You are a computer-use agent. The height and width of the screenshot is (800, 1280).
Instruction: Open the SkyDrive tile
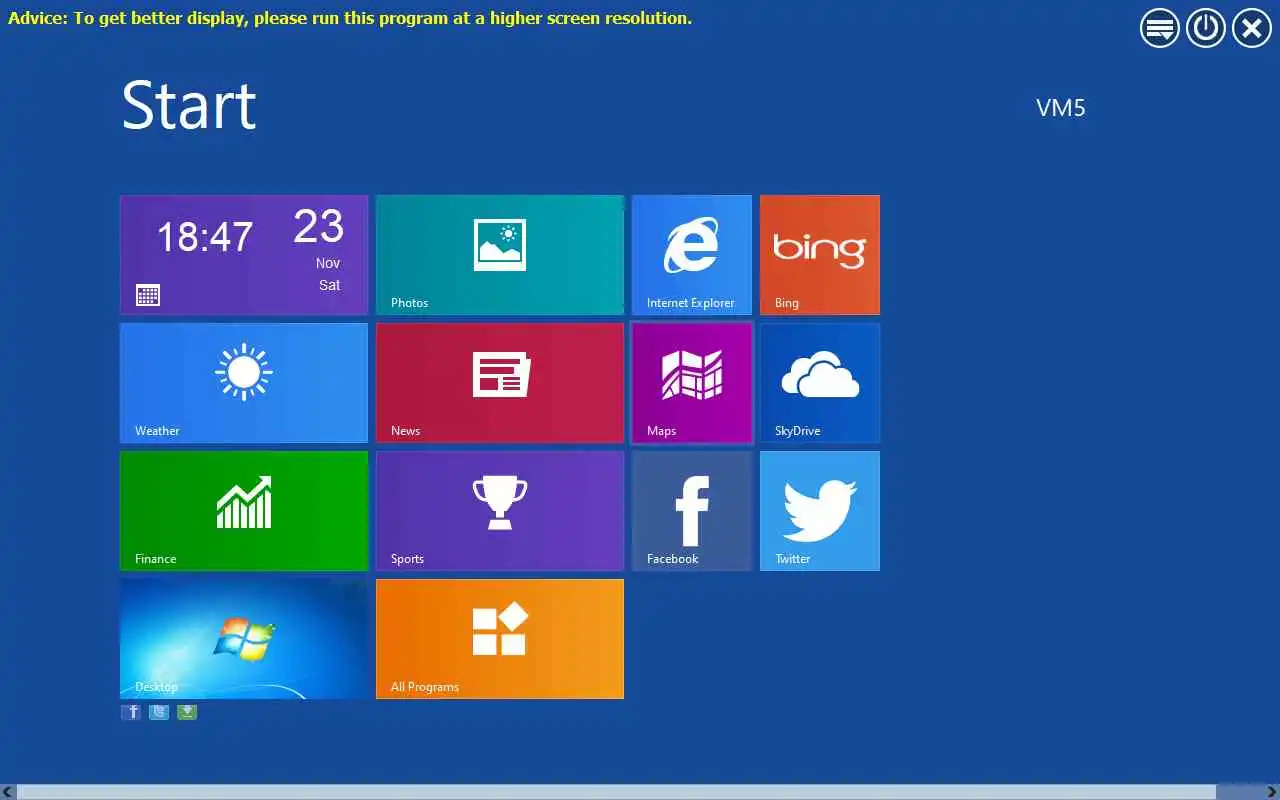820,383
